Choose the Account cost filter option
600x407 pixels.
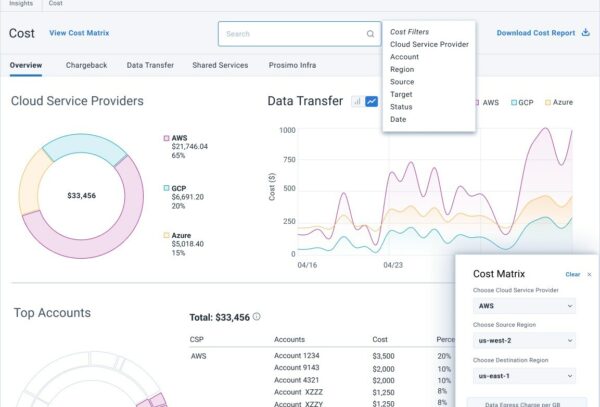[x=404, y=57]
